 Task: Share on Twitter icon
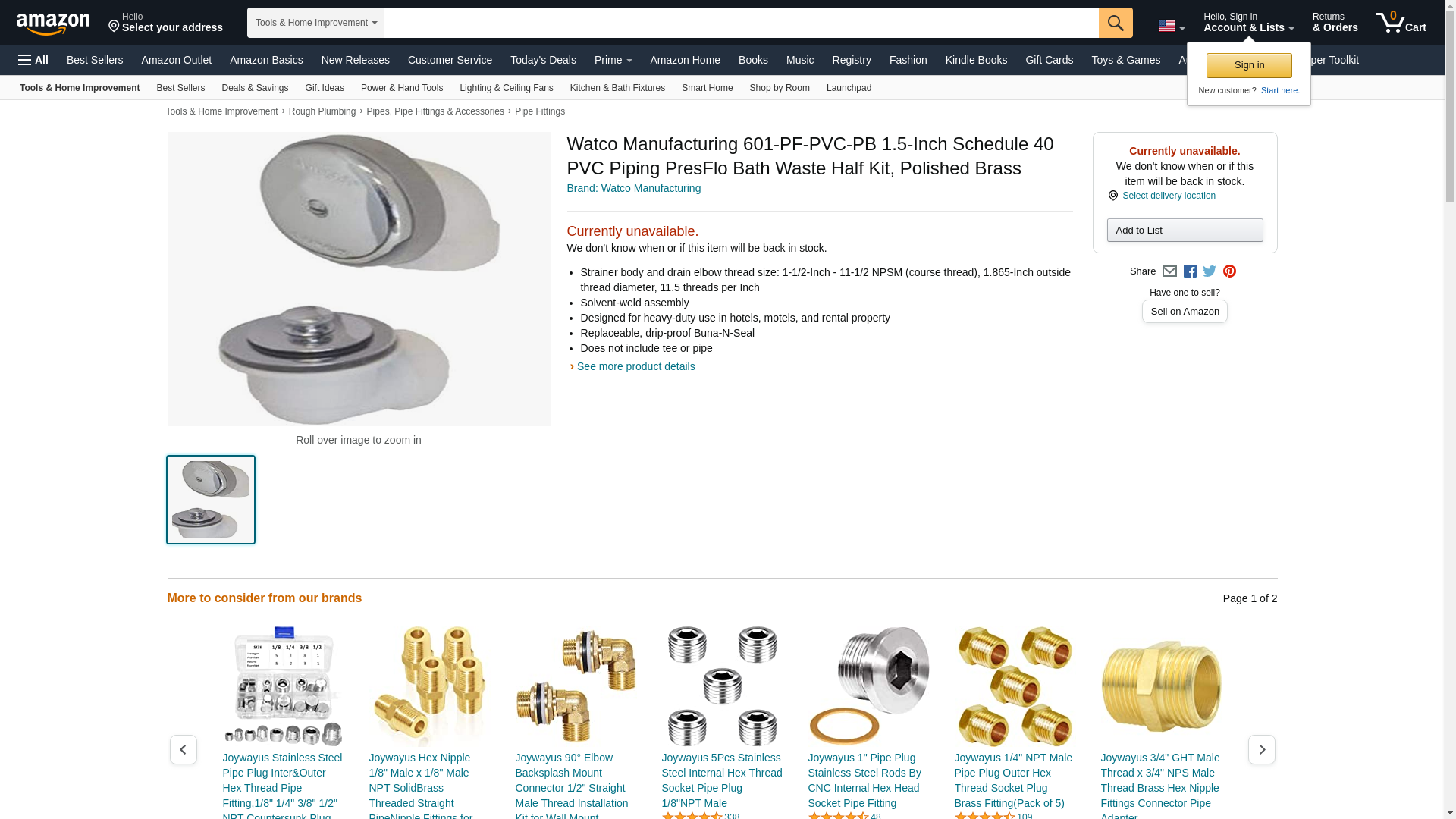click(1210, 271)
